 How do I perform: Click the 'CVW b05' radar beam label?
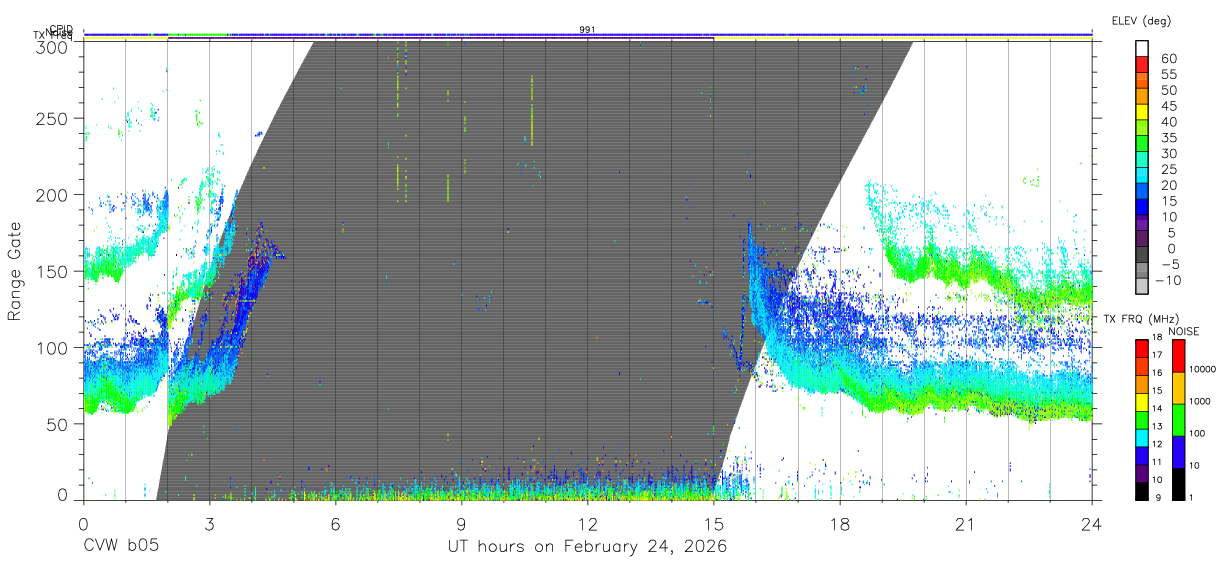click(121, 547)
